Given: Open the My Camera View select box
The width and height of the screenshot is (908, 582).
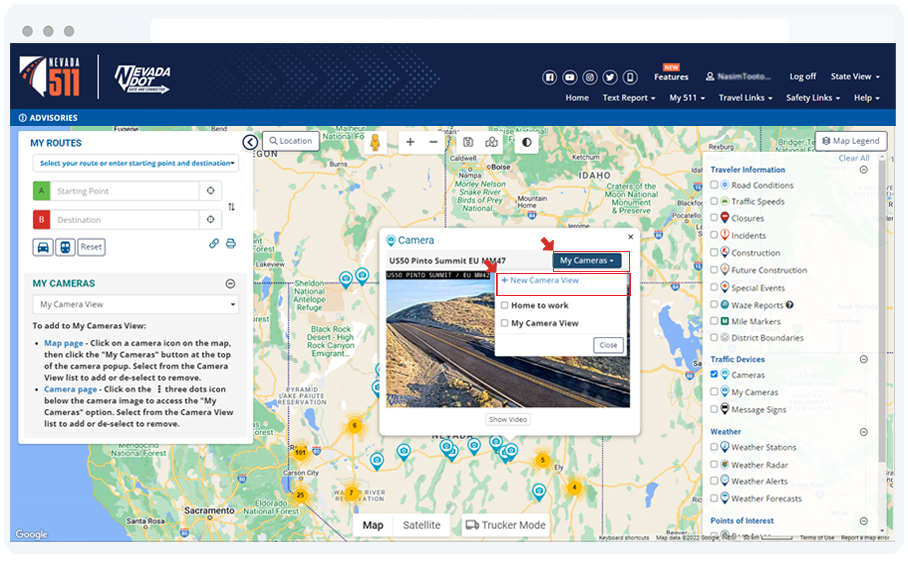Looking at the screenshot, I should click(x=136, y=304).
